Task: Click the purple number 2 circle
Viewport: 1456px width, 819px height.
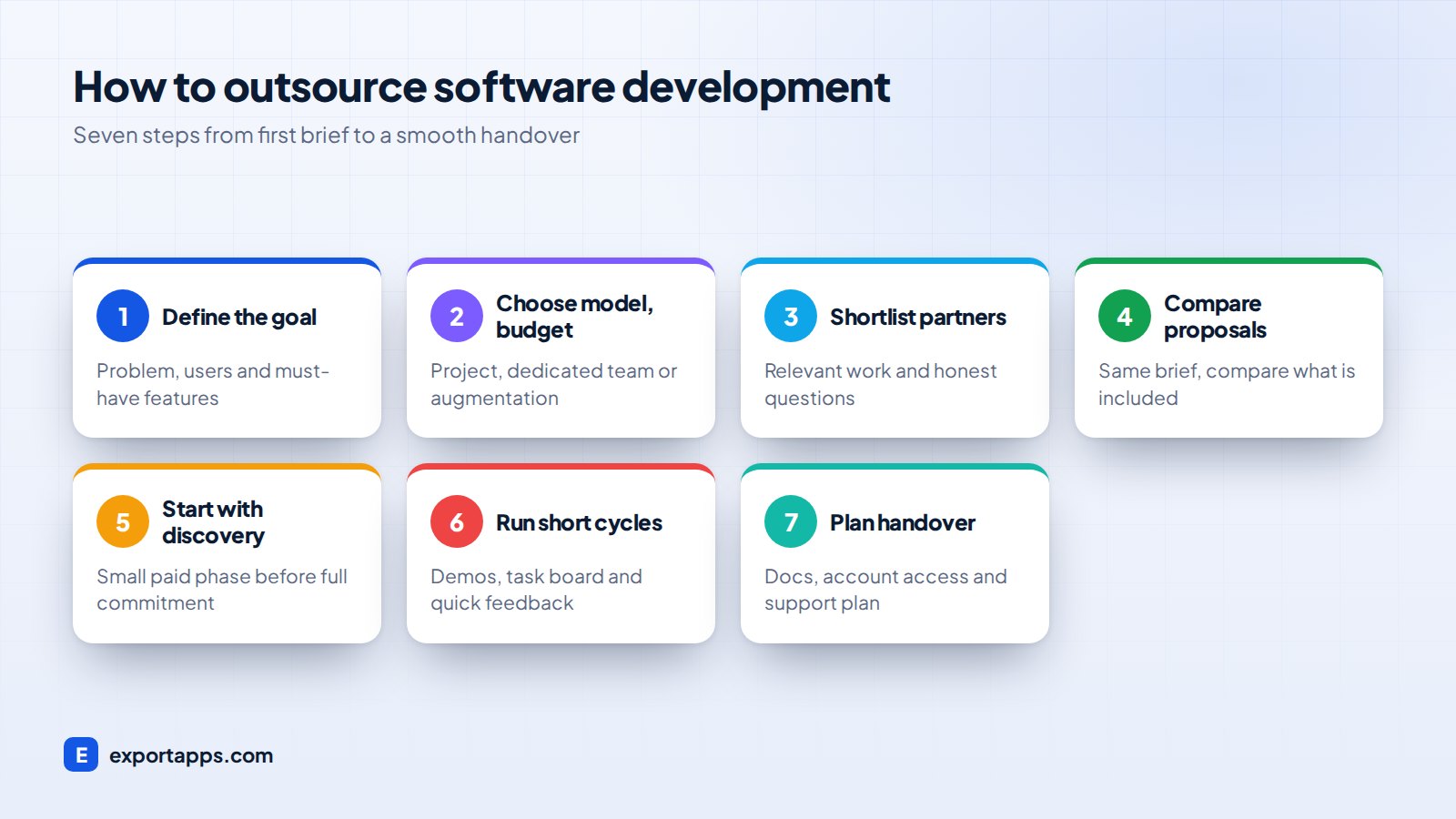Action: coord(457,316)
